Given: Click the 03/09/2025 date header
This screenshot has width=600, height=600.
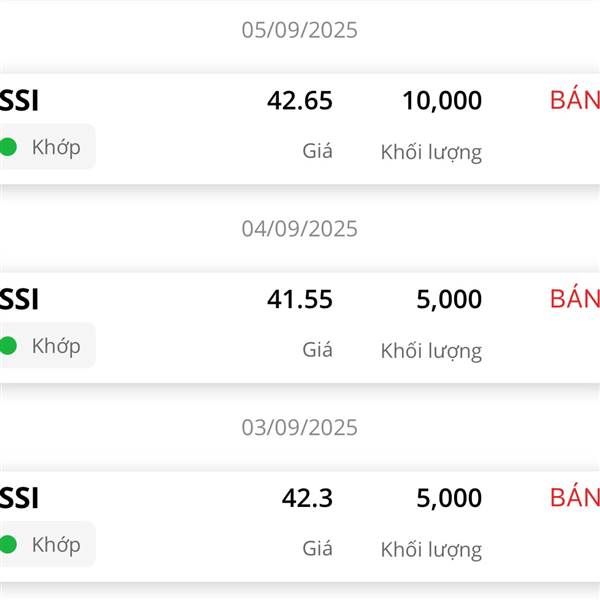Looking at the screenshot, I should click(x=300, y=427).
